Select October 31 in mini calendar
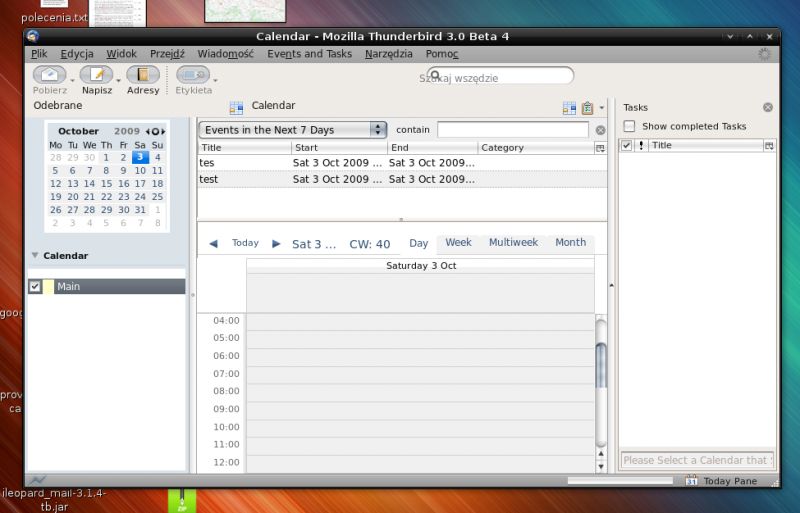This screenshot has height=513, width=800. [x=140, y=210]
